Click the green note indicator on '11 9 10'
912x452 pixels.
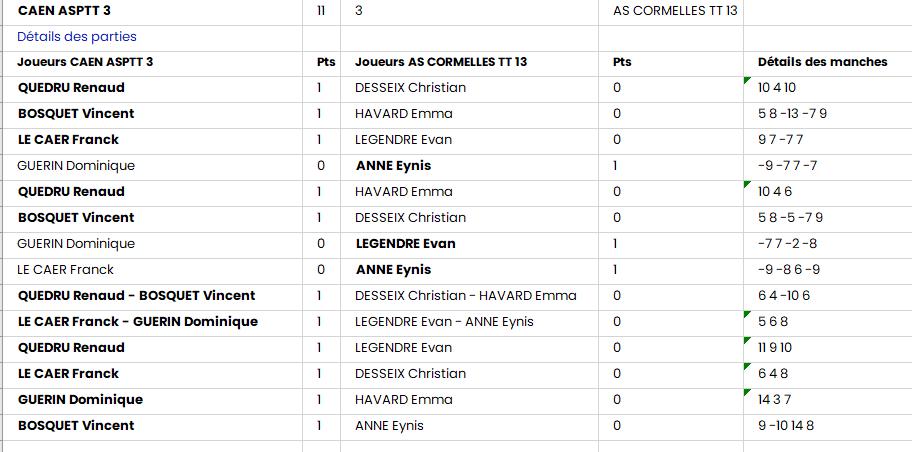point(748,339)
